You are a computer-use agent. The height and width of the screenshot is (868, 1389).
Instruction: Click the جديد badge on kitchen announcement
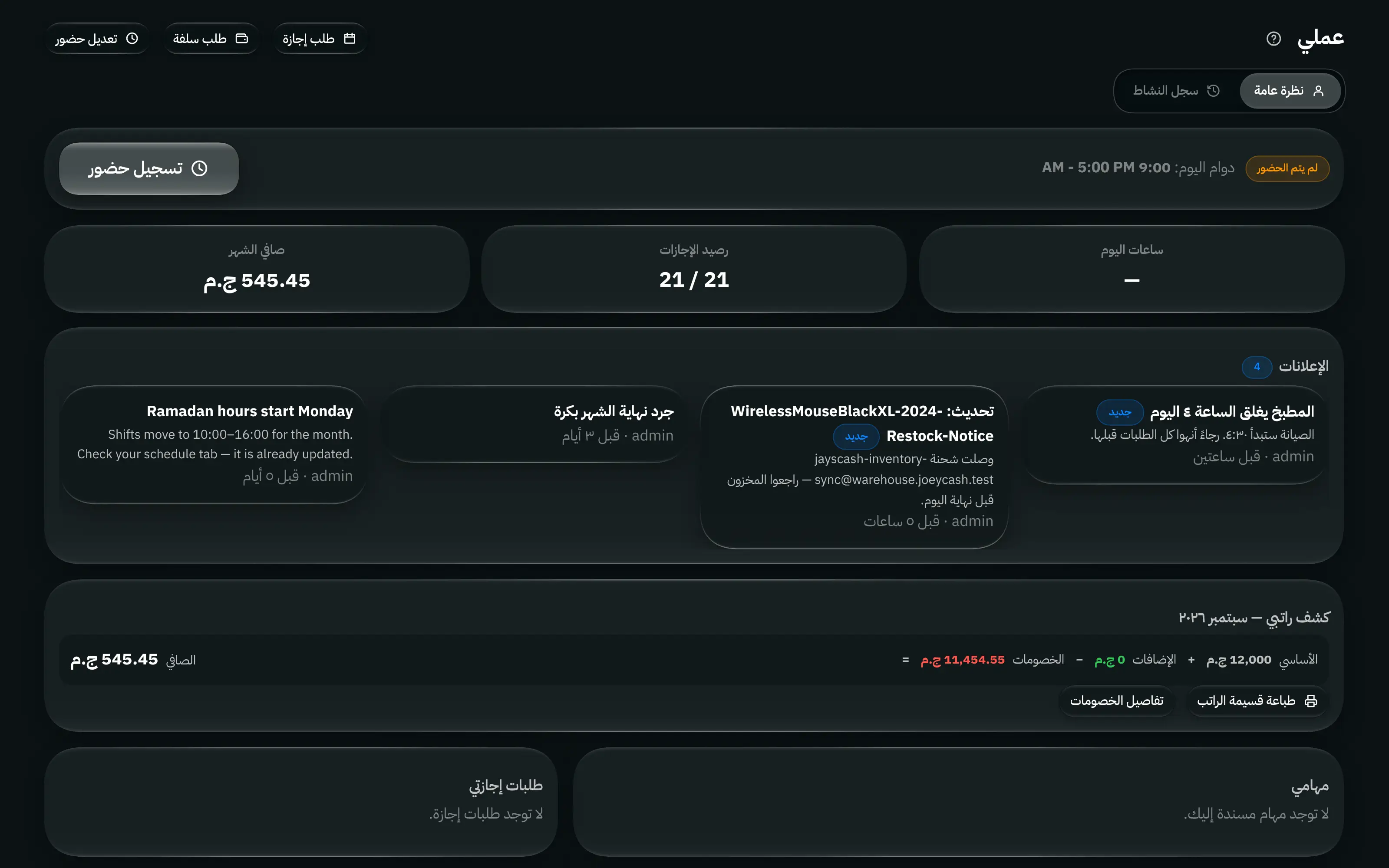1120,412
